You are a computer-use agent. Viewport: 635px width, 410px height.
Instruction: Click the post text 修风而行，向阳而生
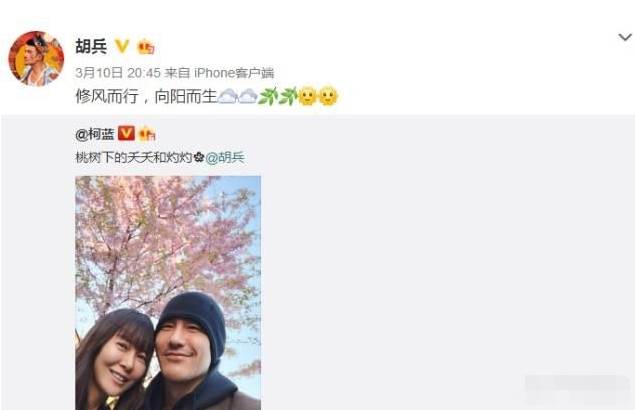(x=146, y=96)
